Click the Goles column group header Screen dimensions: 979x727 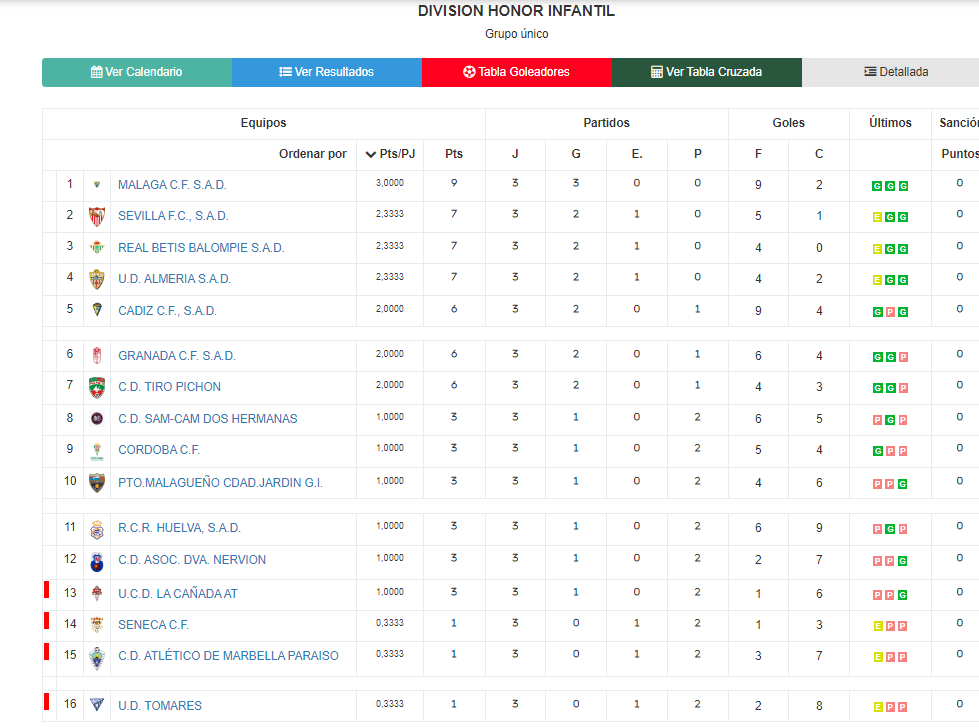[789, 123]
